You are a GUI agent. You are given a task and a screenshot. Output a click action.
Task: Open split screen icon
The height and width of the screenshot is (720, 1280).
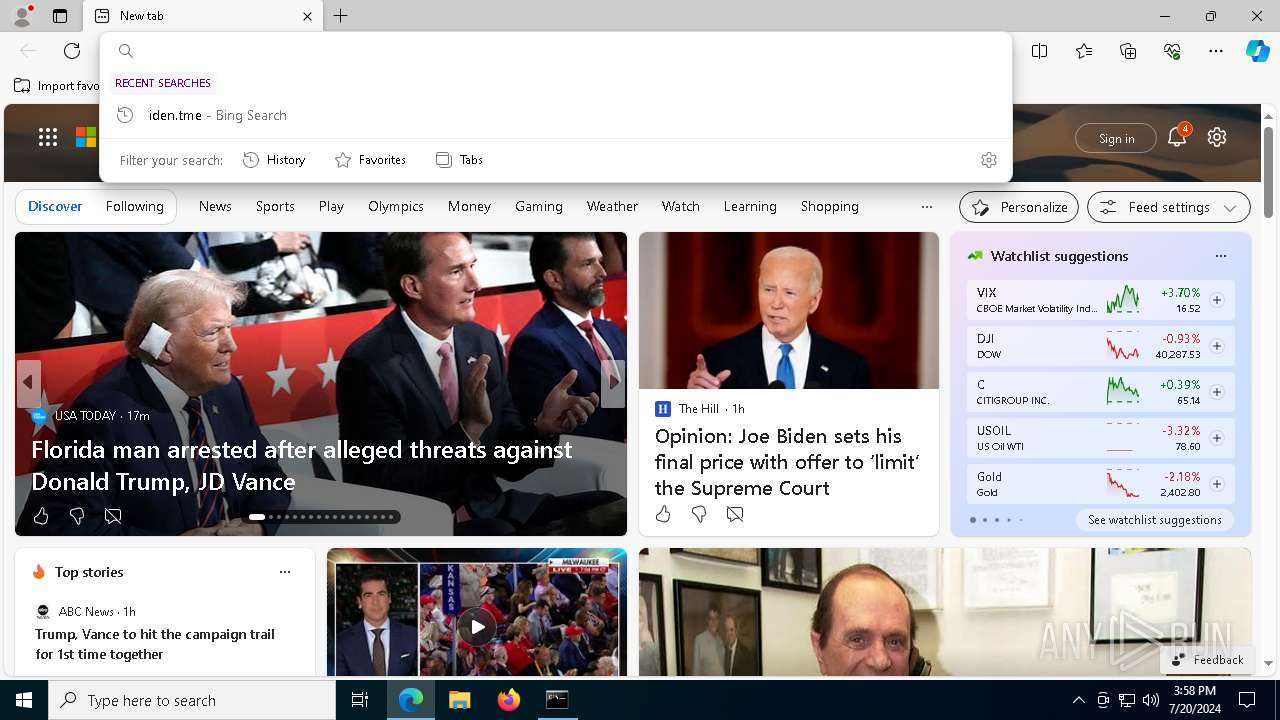(1040, 51)
